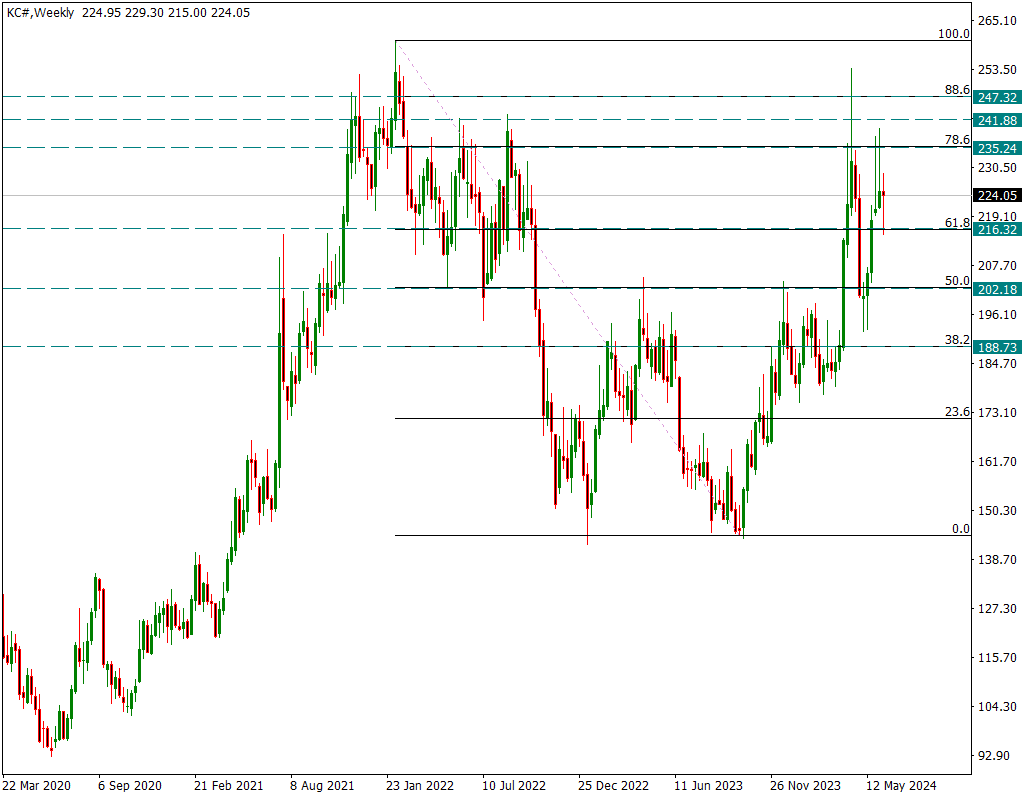Screen dimensions: 1028x798
Task: Select the Fibonacci 0.0 level label
Action: point(960,529)
